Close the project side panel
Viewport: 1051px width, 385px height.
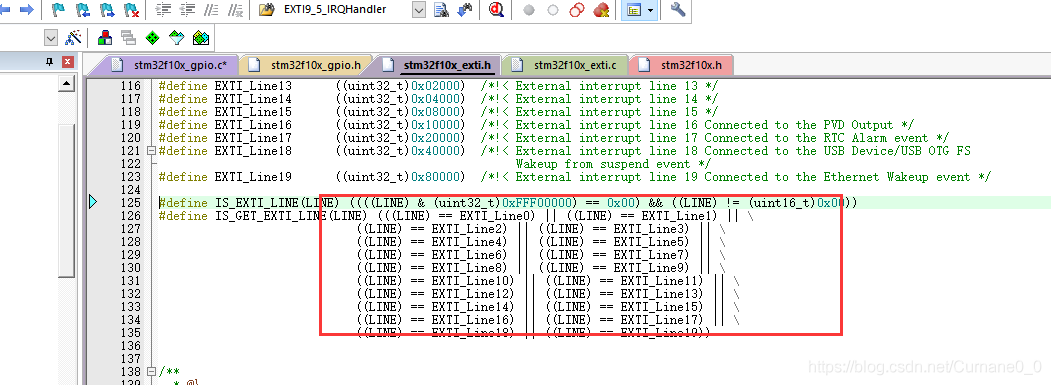pyautogui.click(x=67, y=62)
